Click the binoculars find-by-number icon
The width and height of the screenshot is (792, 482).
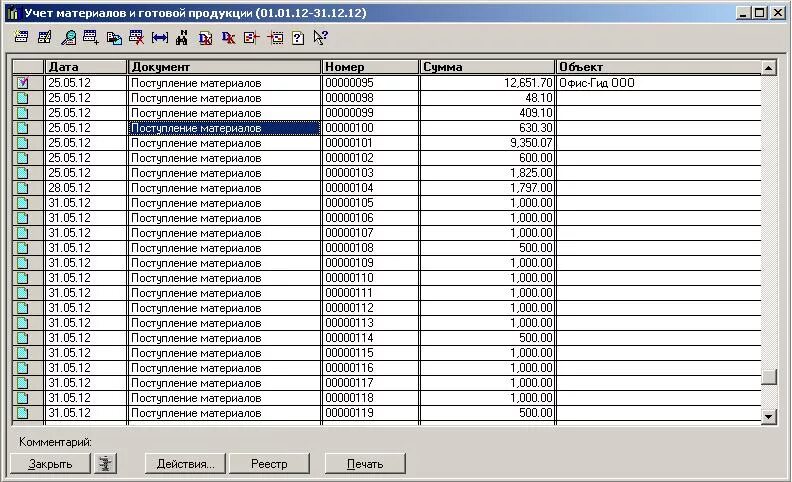[182, 37]
